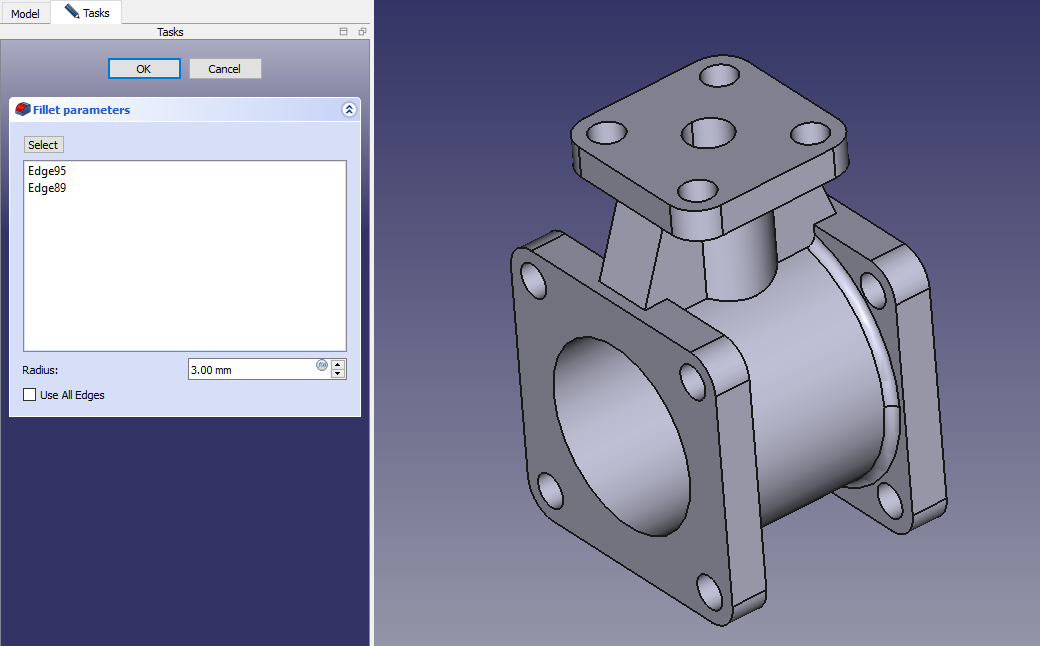Switch to the Model tab

pyautogui.click(x=25, y=14)
